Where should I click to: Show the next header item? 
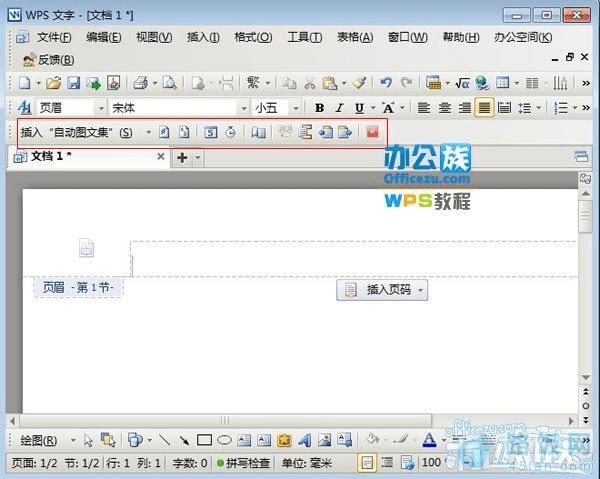click(345, 132)
